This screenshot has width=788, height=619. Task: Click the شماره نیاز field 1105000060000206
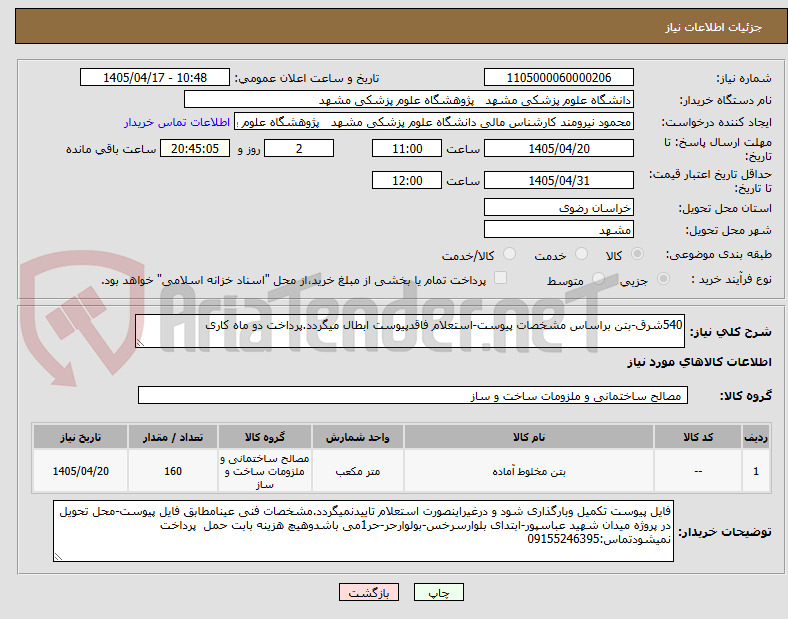[x=559, y=78]
